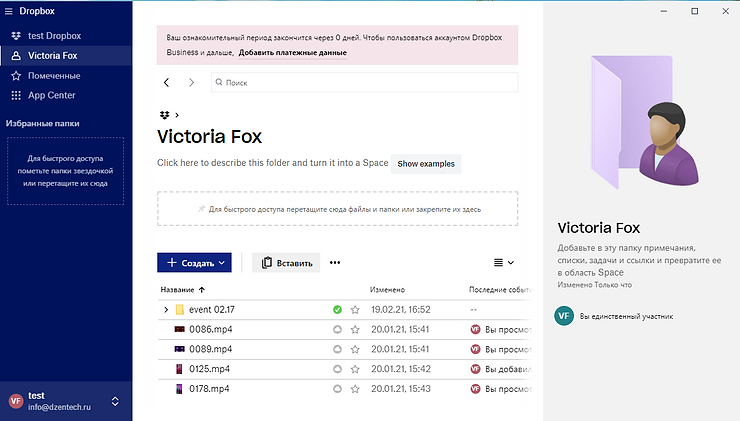
Task: Click the Dropbox breadcrumb icon
Action: [164, 115]
